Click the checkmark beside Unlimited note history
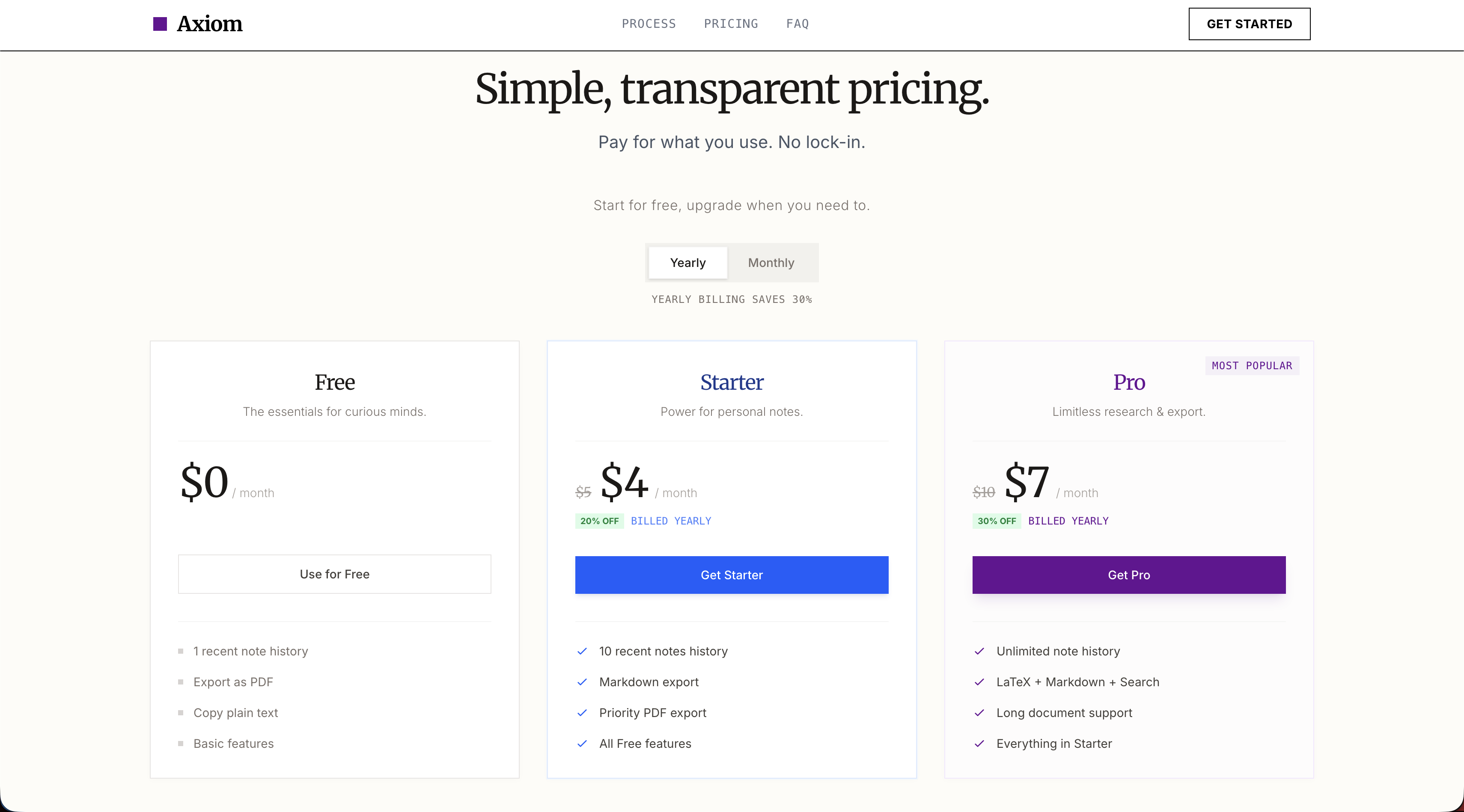 (980, 651)
